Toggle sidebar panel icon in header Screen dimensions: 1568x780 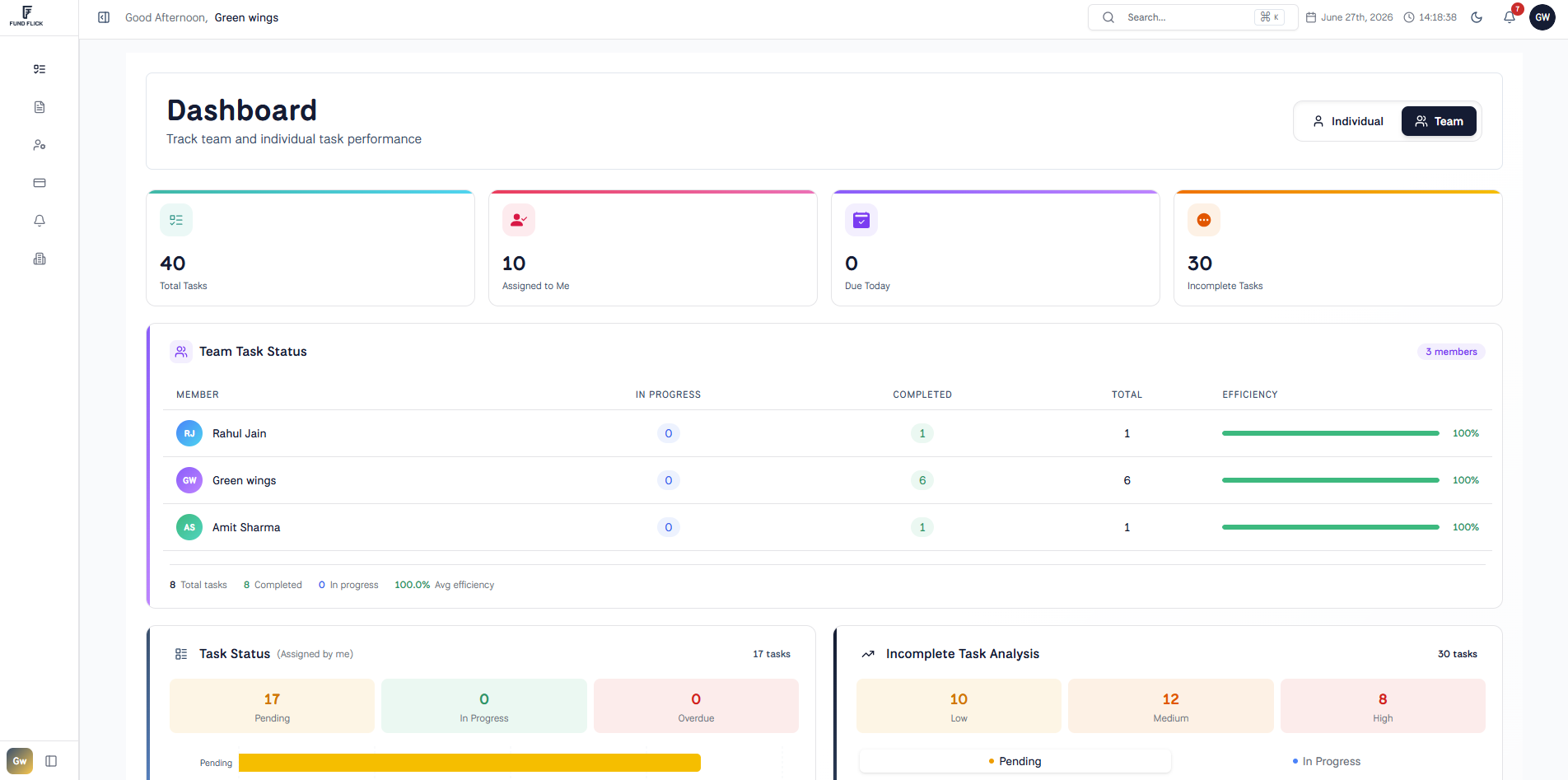click(104, 17)
